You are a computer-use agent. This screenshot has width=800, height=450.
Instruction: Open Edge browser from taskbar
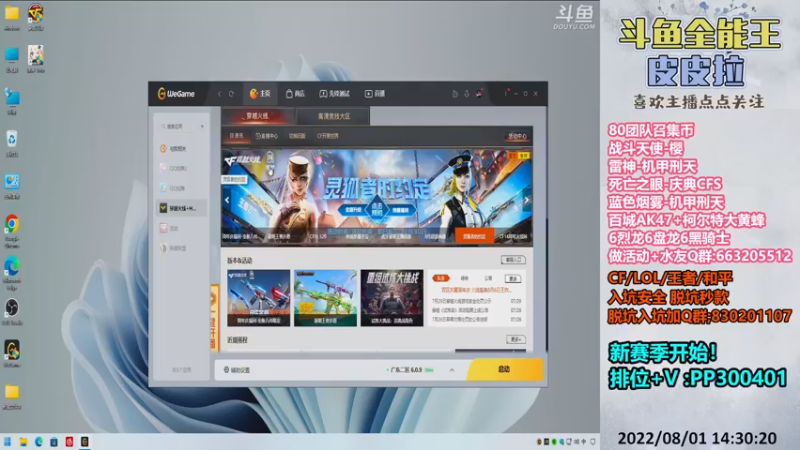click(39, 442)
